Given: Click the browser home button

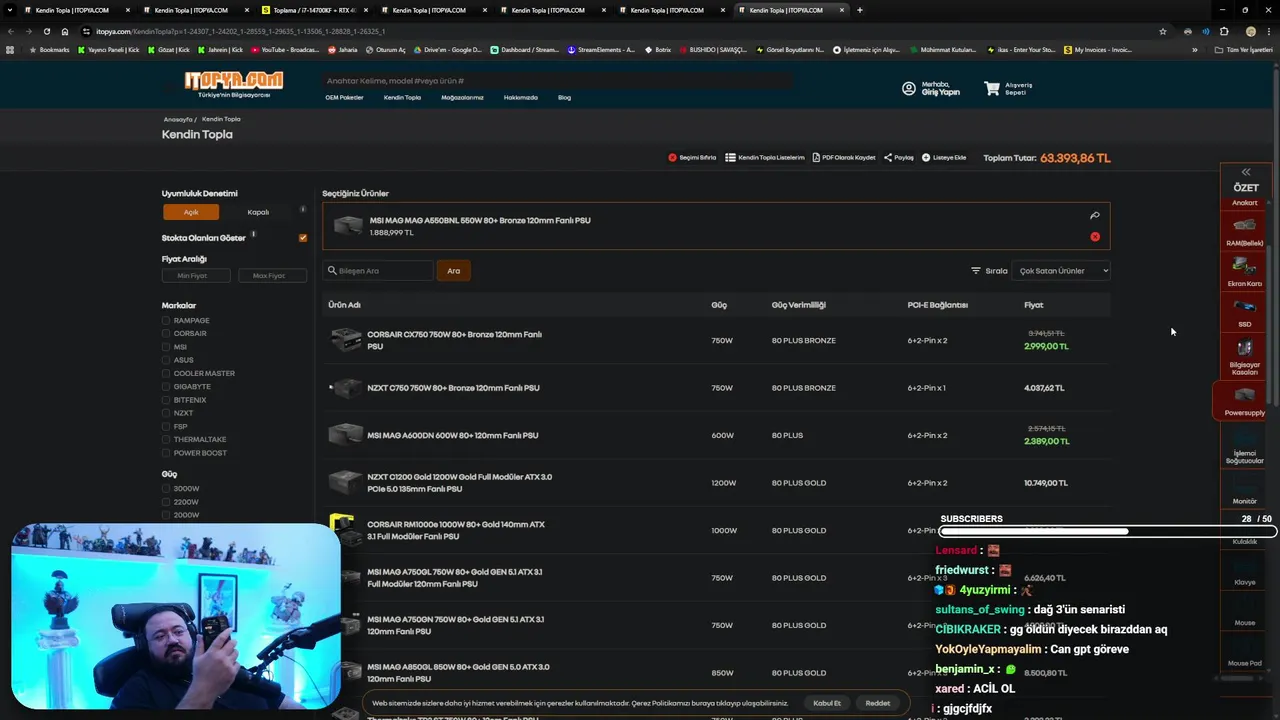Looking at the screenshot, I should [65, 31].
